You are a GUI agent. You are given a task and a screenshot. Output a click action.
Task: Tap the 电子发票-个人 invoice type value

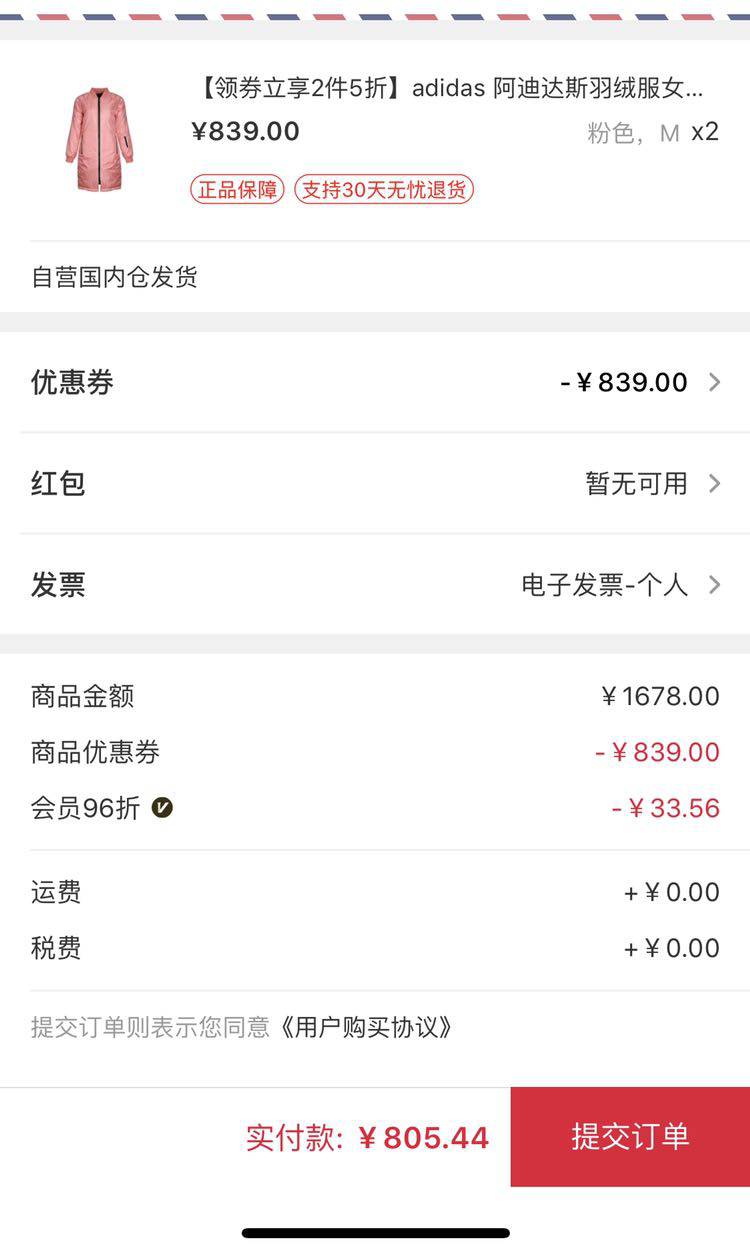tap(604, 585)
